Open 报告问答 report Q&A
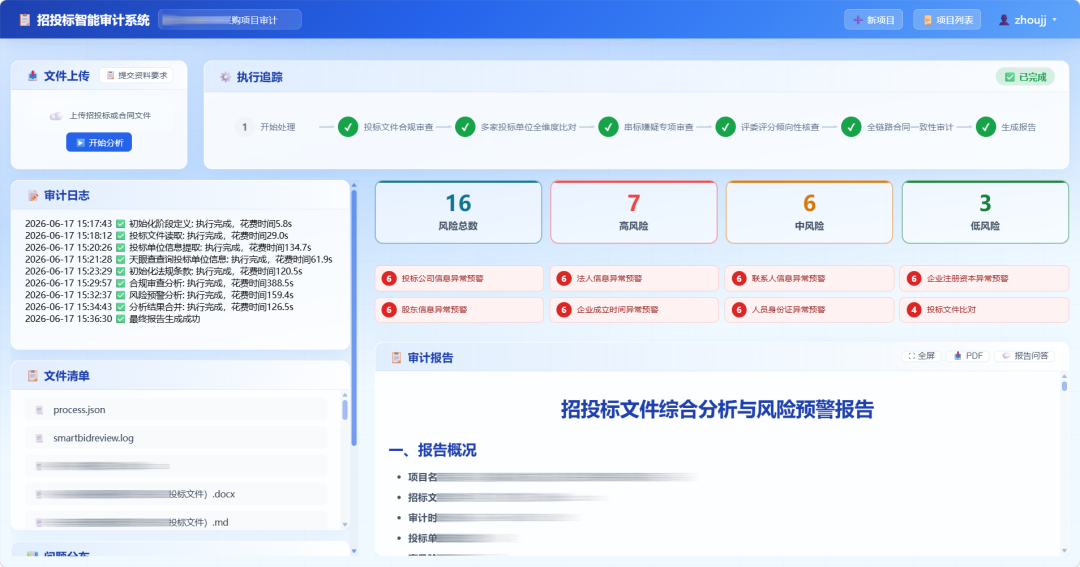This screenshot has height=567, width=1080. pos(1024,356)
